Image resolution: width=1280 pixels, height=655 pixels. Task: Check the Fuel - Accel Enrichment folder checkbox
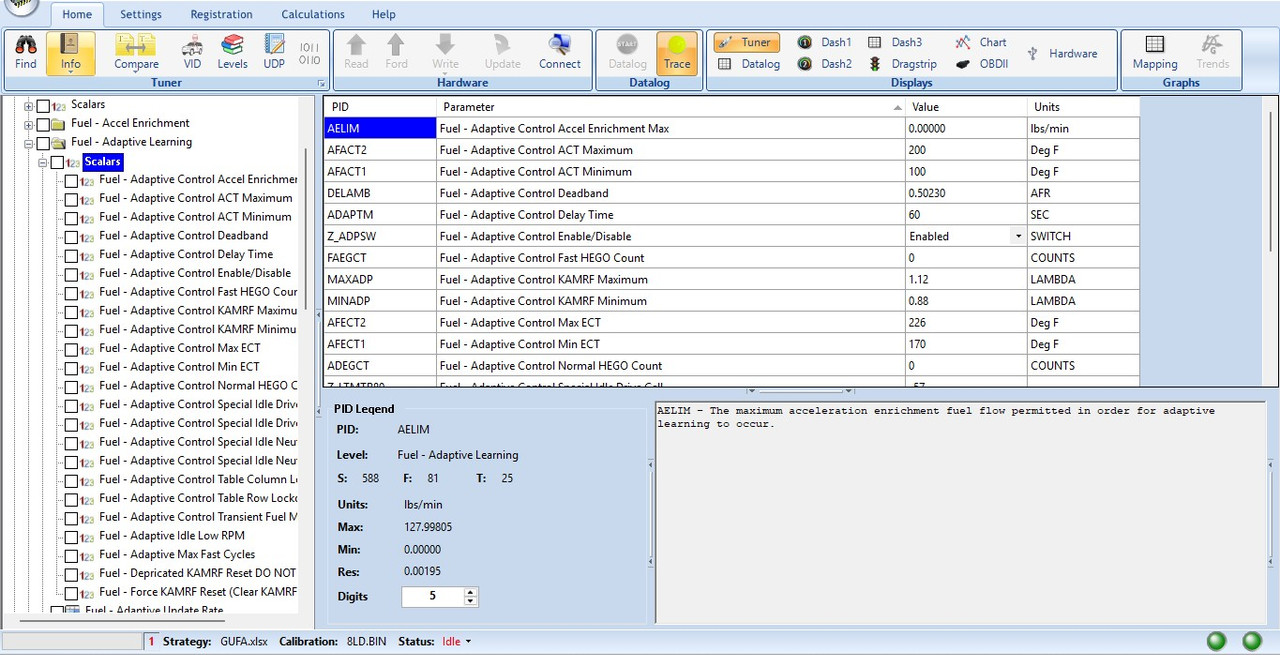(43, 124)
